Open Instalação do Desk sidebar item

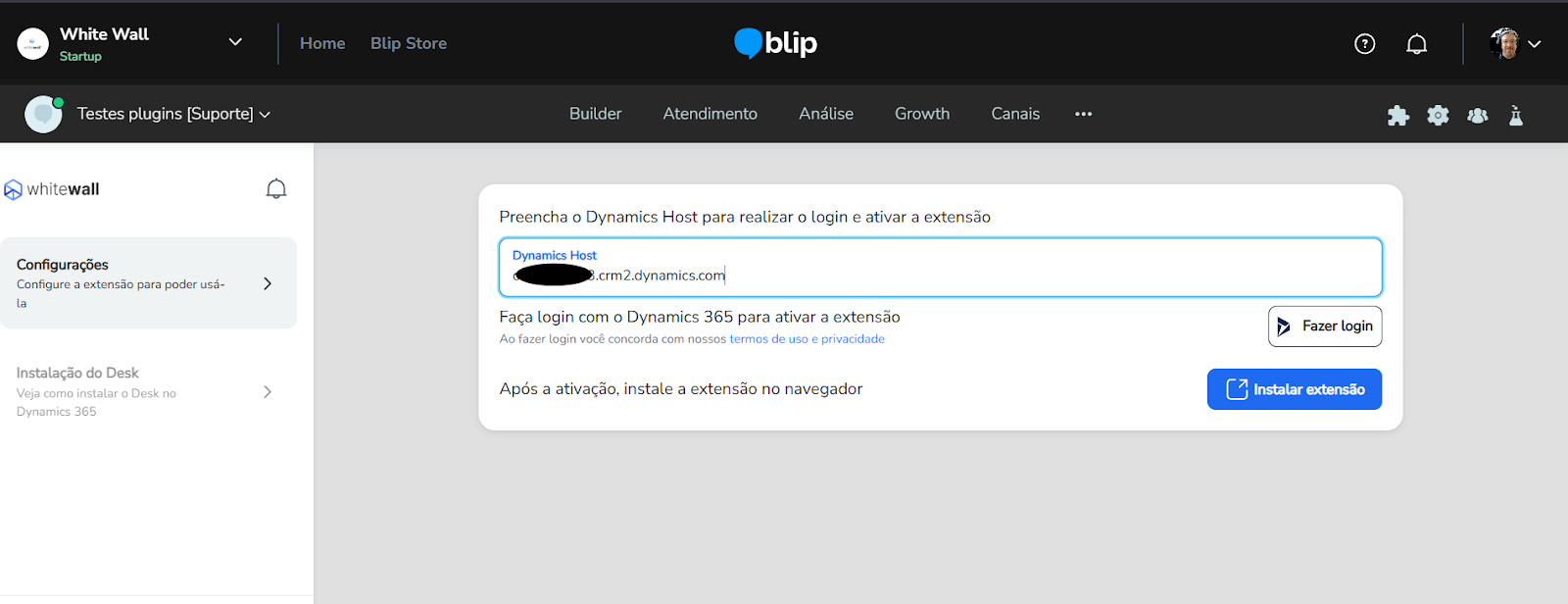coord(148,392)
